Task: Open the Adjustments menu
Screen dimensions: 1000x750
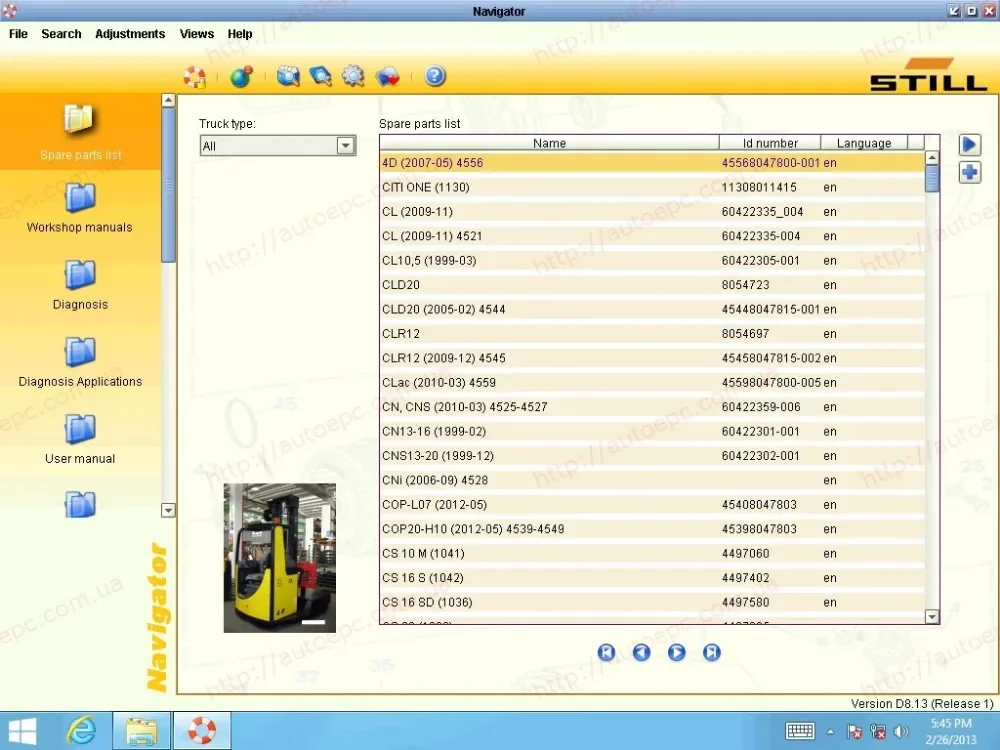Action: [x=130, y=34]
